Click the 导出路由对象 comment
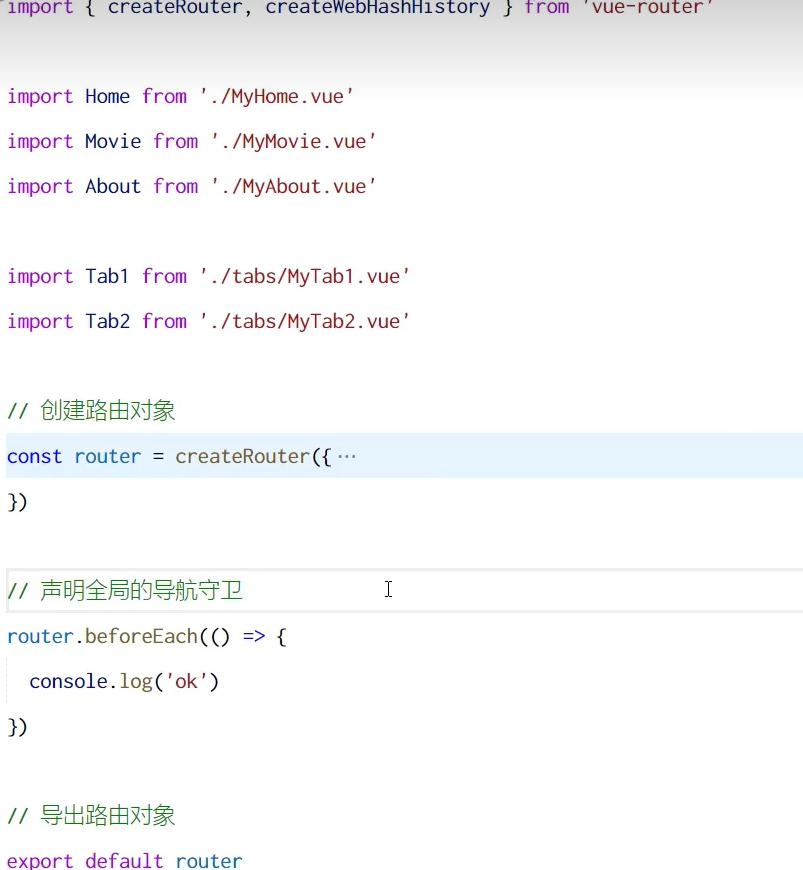The image size is (803, 870). click(x=93, y=815)
